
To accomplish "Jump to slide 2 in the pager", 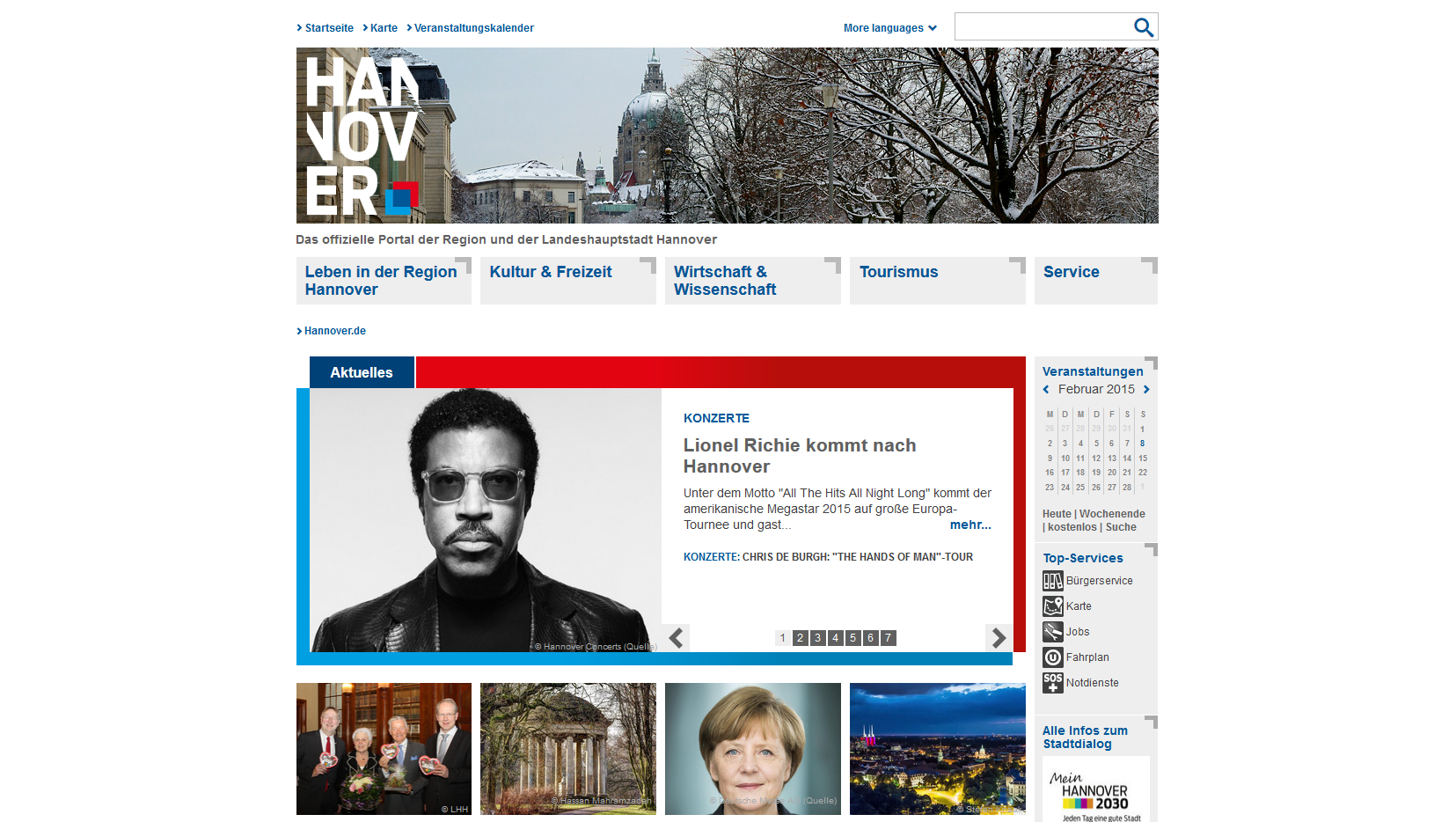I will coord(800,638).
